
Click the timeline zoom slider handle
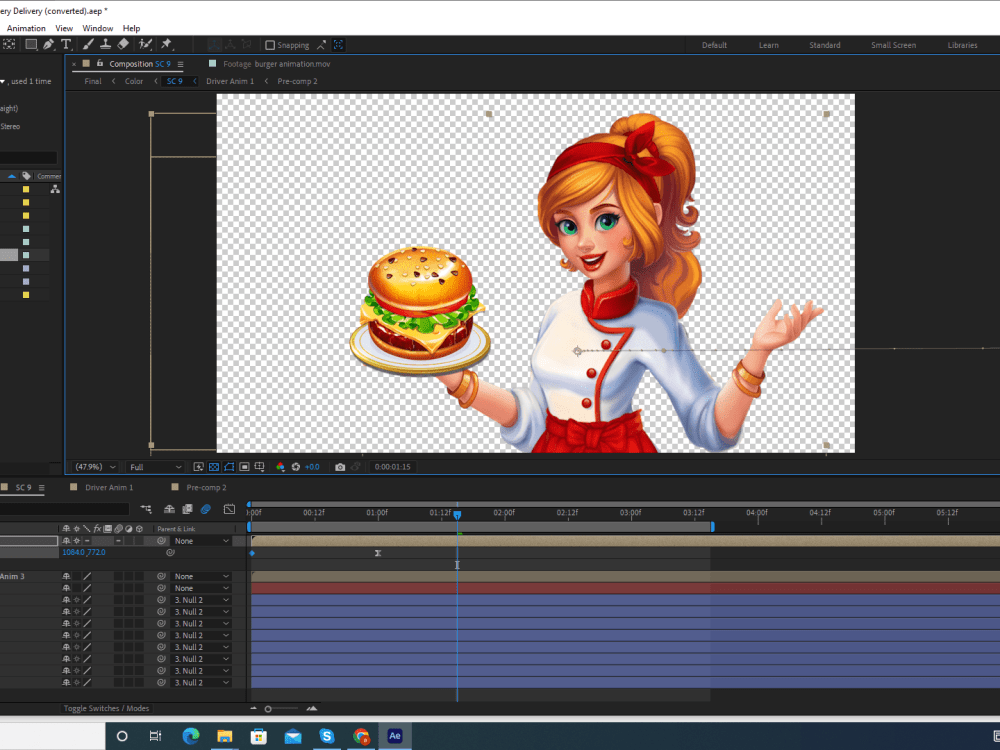pyautogui.click(x=268, y=709)
